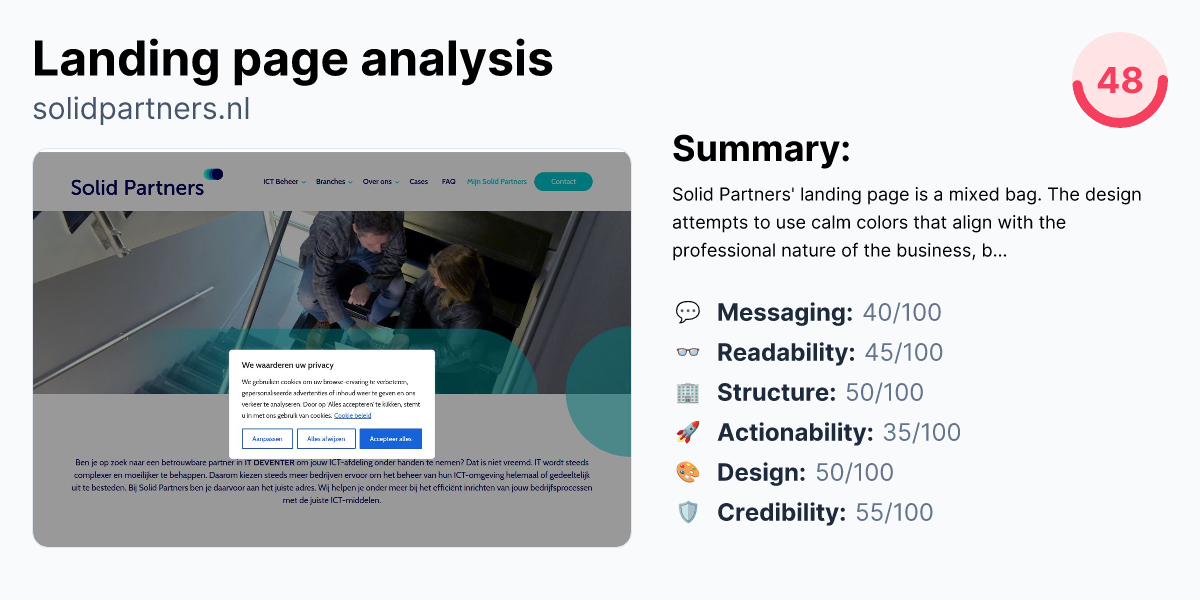This screenshot has width=1200, height=600.
Task: Select the Messaging speech bubble icon
Action: 688,312
